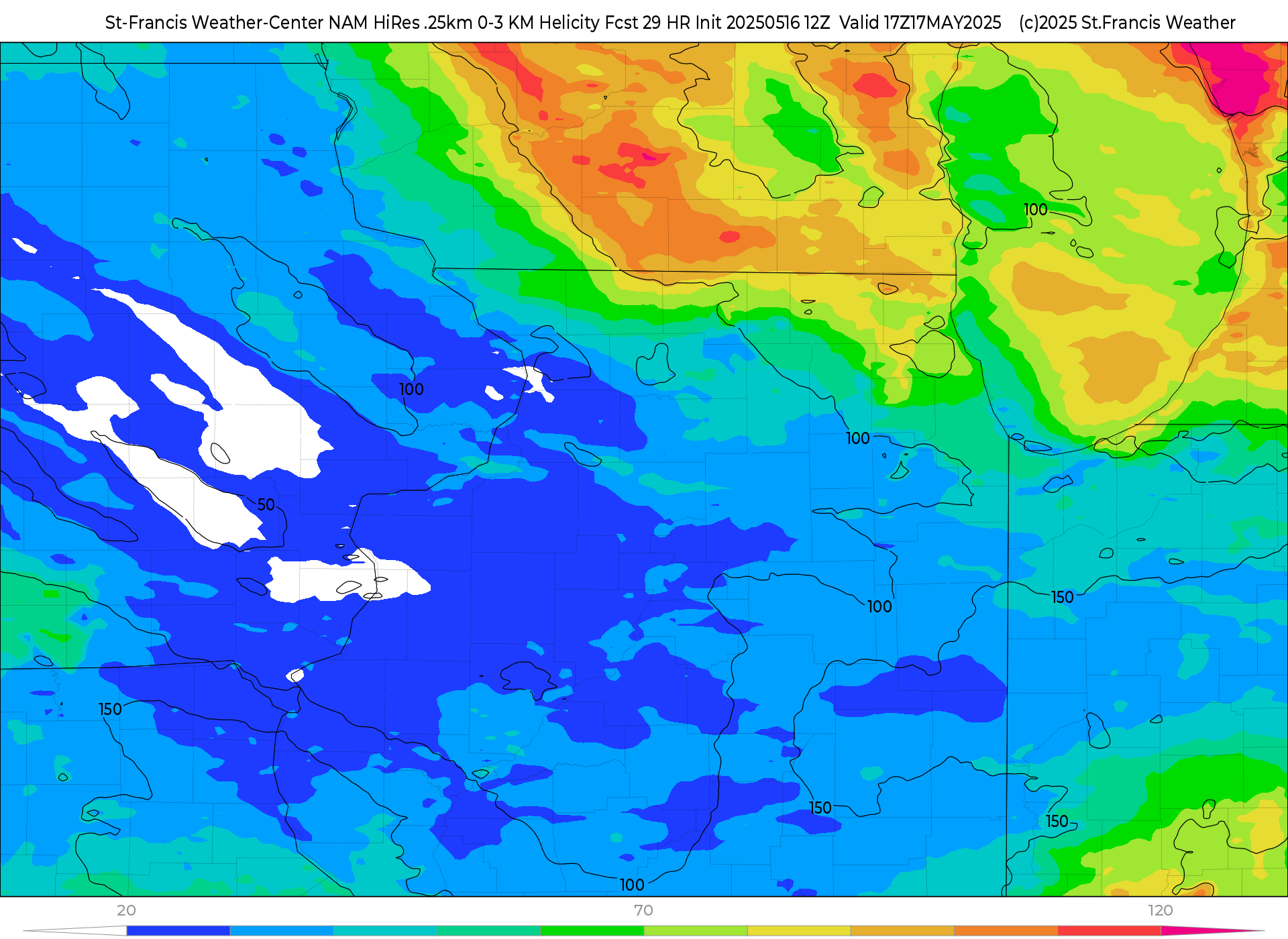1288x939 pixels.
Task: Click the 50 contour label on map
Action: (x=266, y=505)
